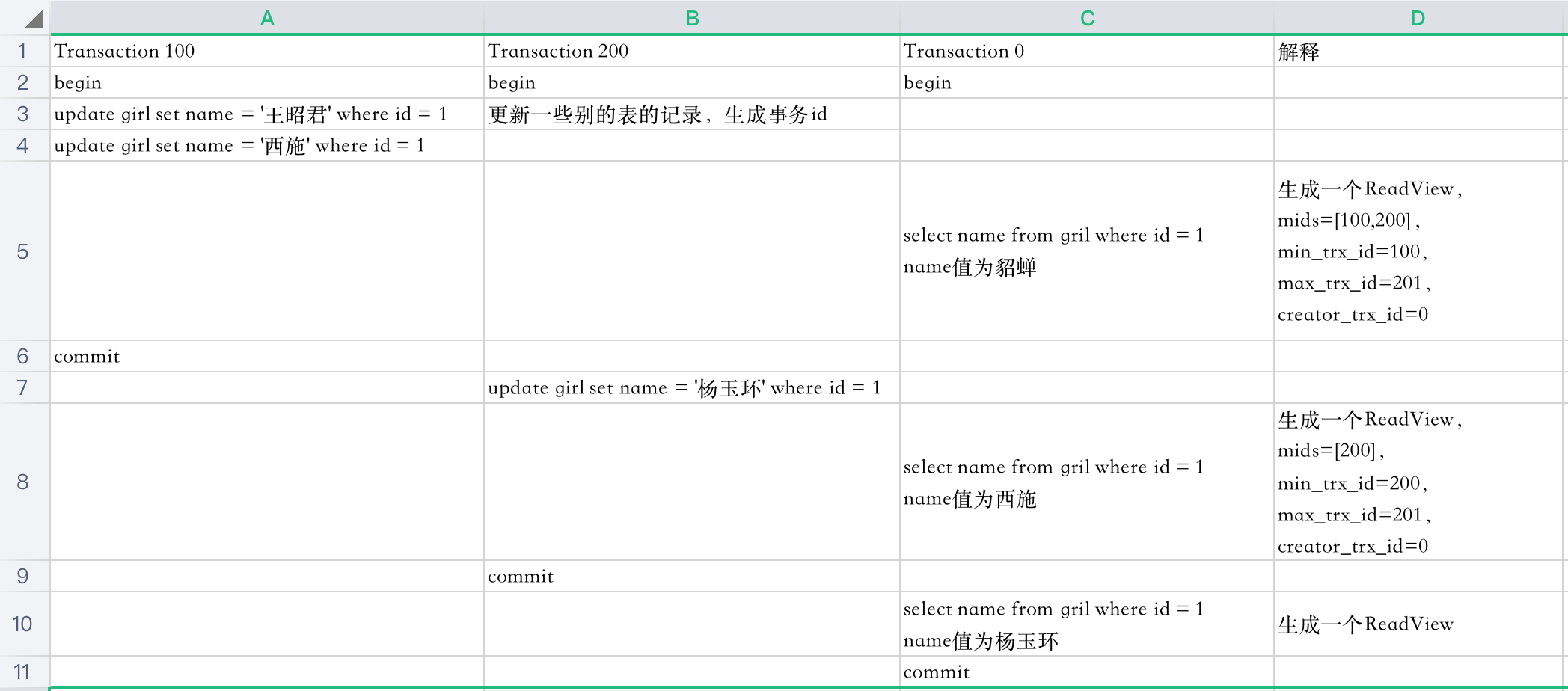This screenshot has width=1568, height=691.
Task: Select column header A
Action: [267, 18]
